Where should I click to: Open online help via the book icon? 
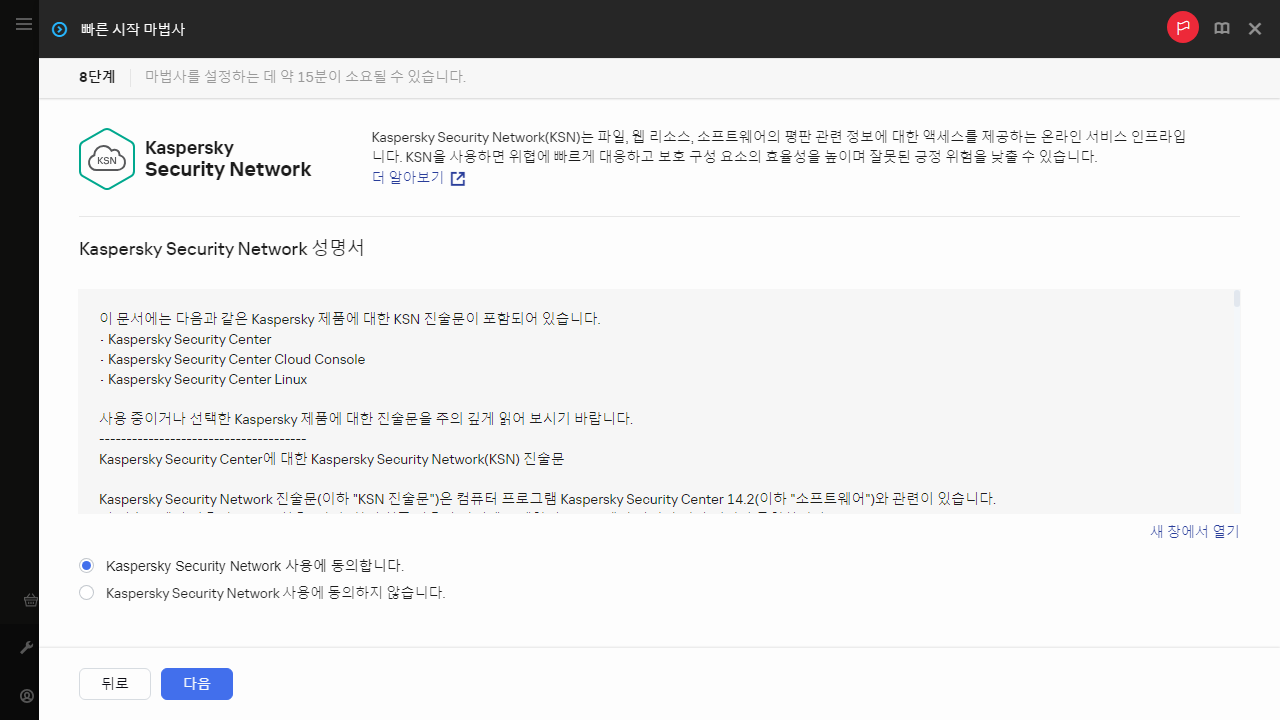[x=1221, y=28]
